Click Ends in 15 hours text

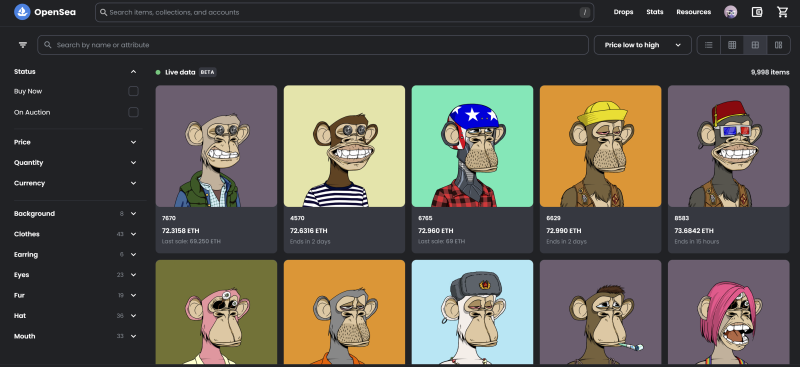tap(696, 241)
